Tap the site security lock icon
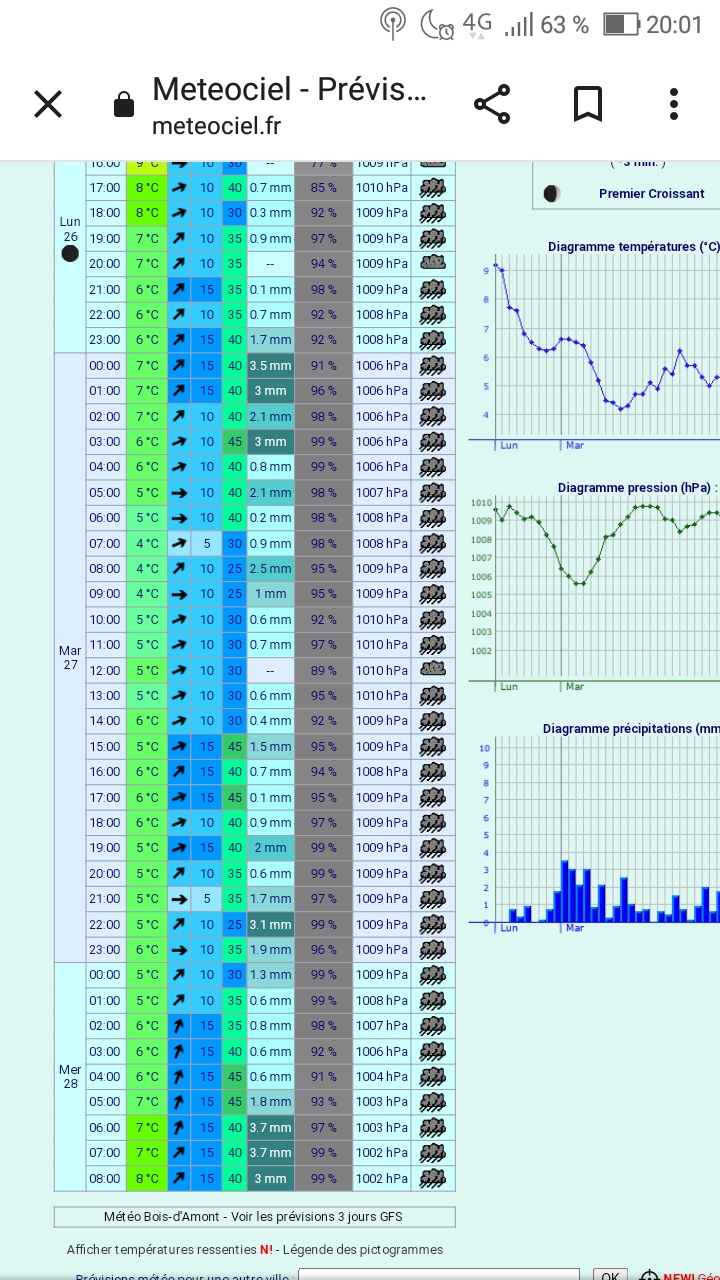 [x=124, y=105]
